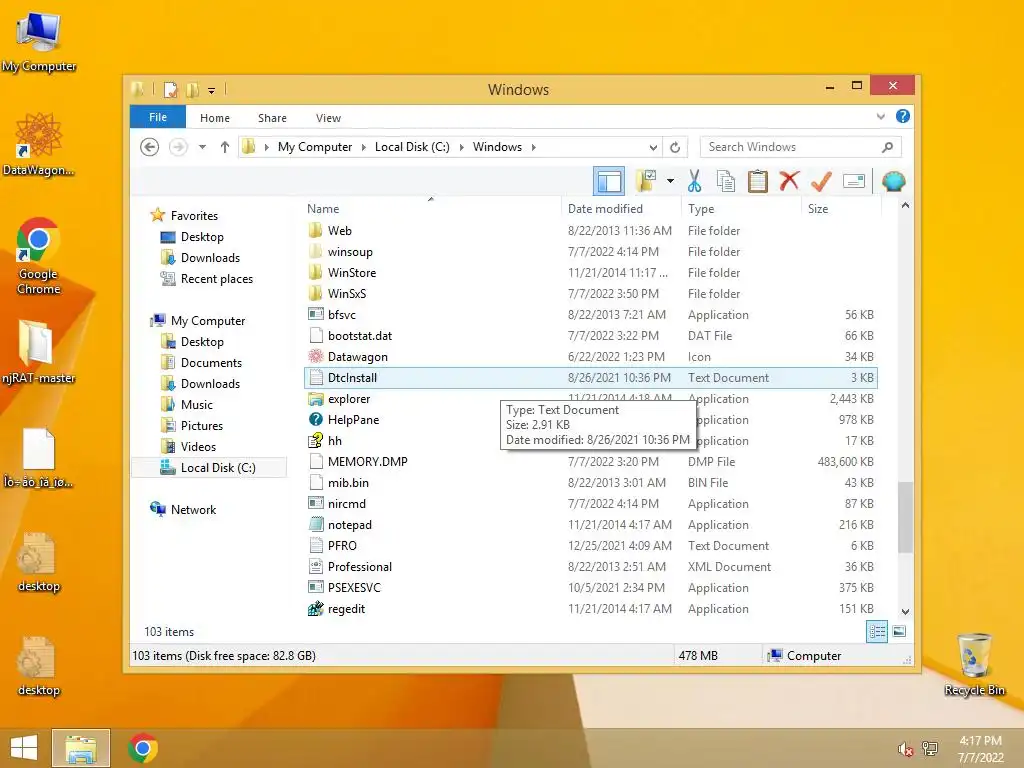The image size is (1024, 768).
Task: Switch to Large icons view layout
Action: [899, 632]
